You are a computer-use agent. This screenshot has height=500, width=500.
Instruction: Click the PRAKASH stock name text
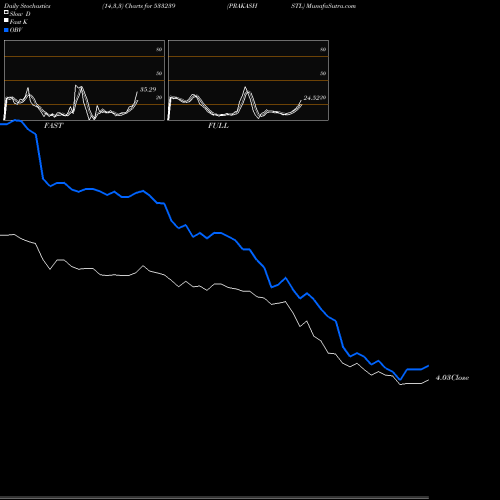coord(242,6)
